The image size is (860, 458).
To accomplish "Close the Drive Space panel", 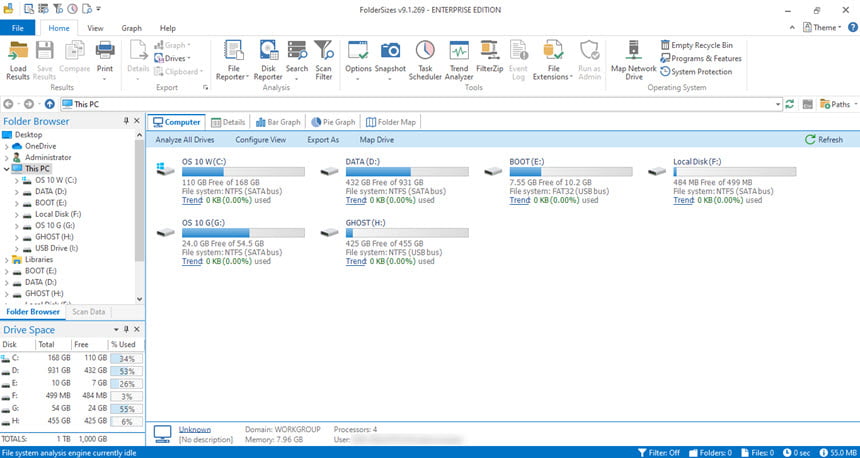I will click(137, 329).
